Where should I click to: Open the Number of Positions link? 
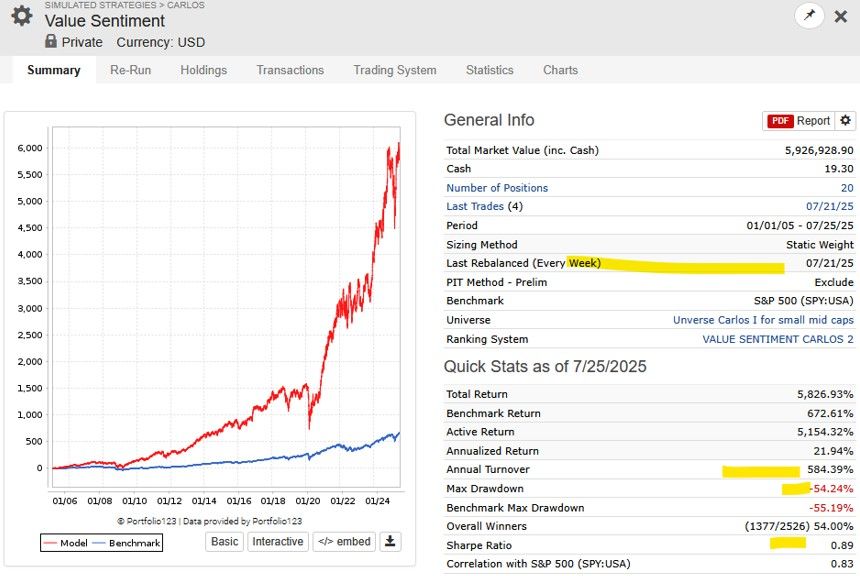[497, 188]
